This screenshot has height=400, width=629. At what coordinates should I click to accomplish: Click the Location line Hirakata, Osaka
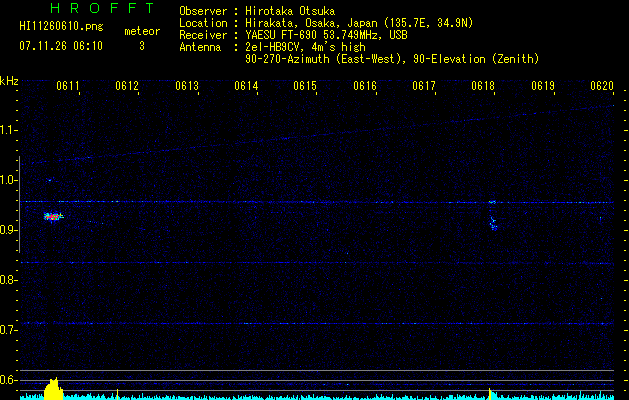(326, 23)
